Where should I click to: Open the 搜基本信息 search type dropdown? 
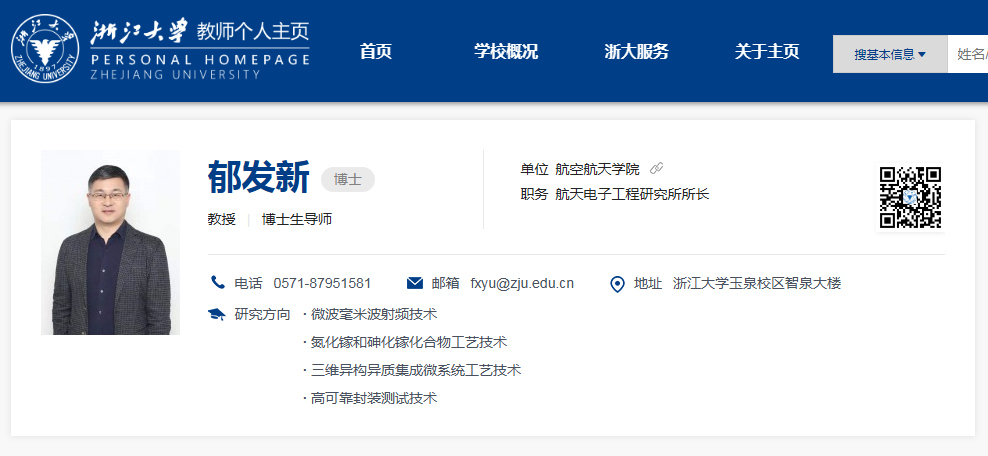click(x=890, y=54)
